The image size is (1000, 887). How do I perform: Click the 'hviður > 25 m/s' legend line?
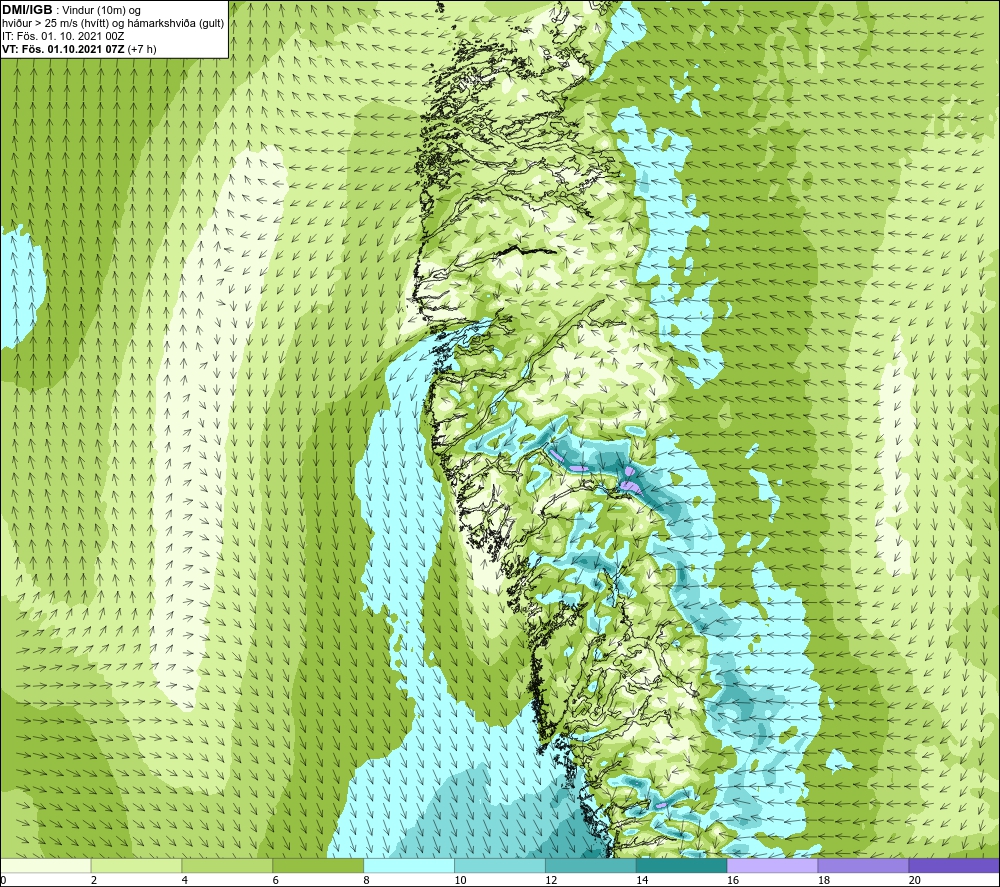point(113,24)
